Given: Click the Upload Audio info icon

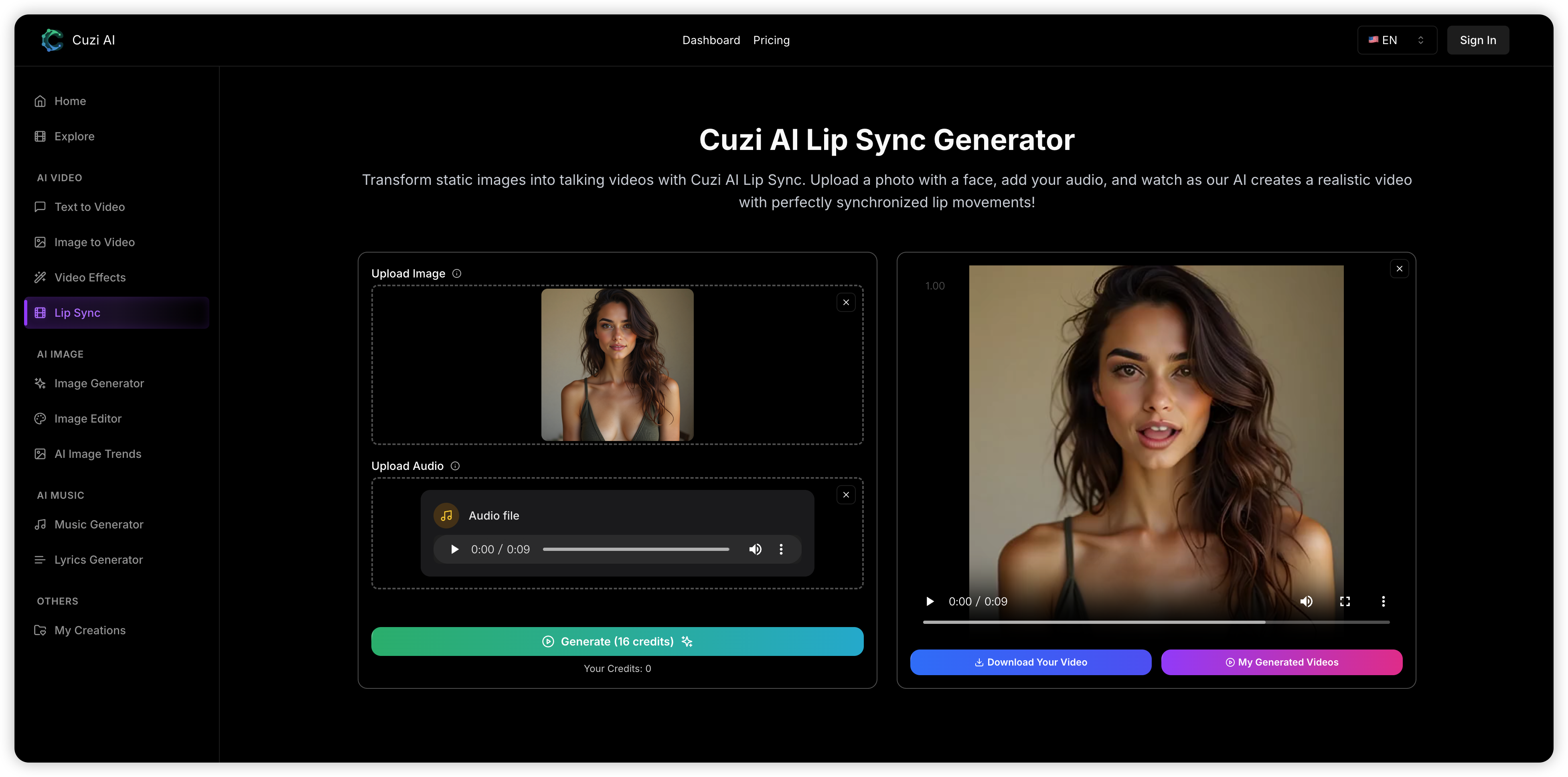Looking at the screenshot, I should click(455, 466).
